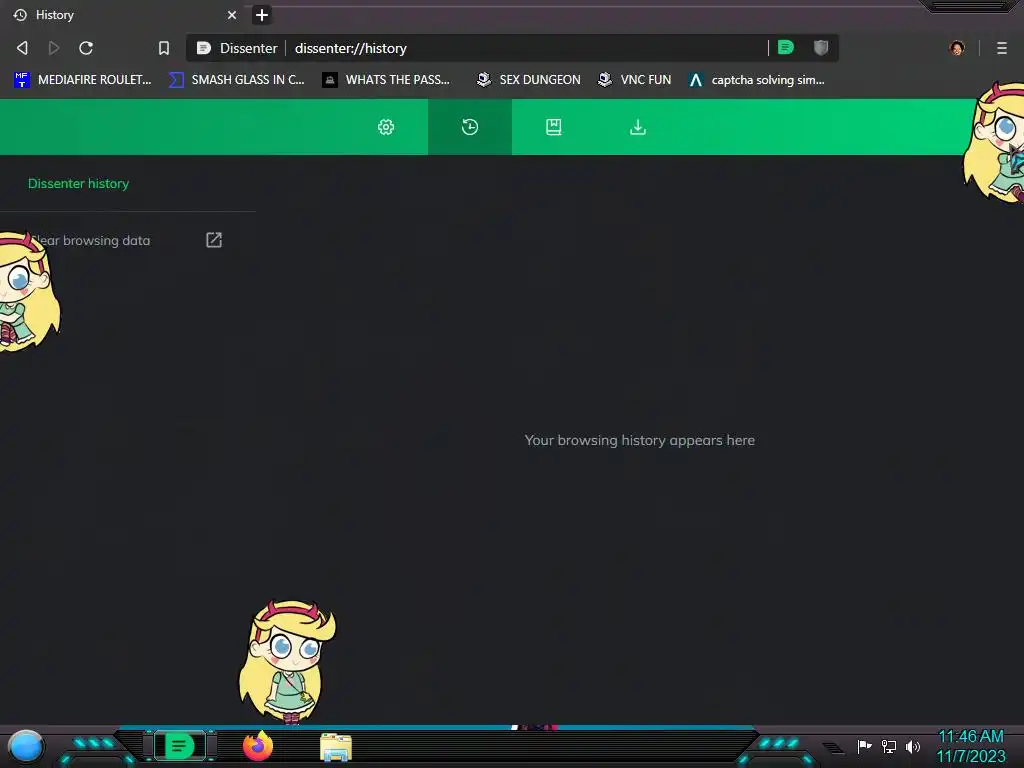Image resolution: width=1024 pixels, height=768 pixels.
Task: Open the browser main menu
Action: tap(1001, 48)
